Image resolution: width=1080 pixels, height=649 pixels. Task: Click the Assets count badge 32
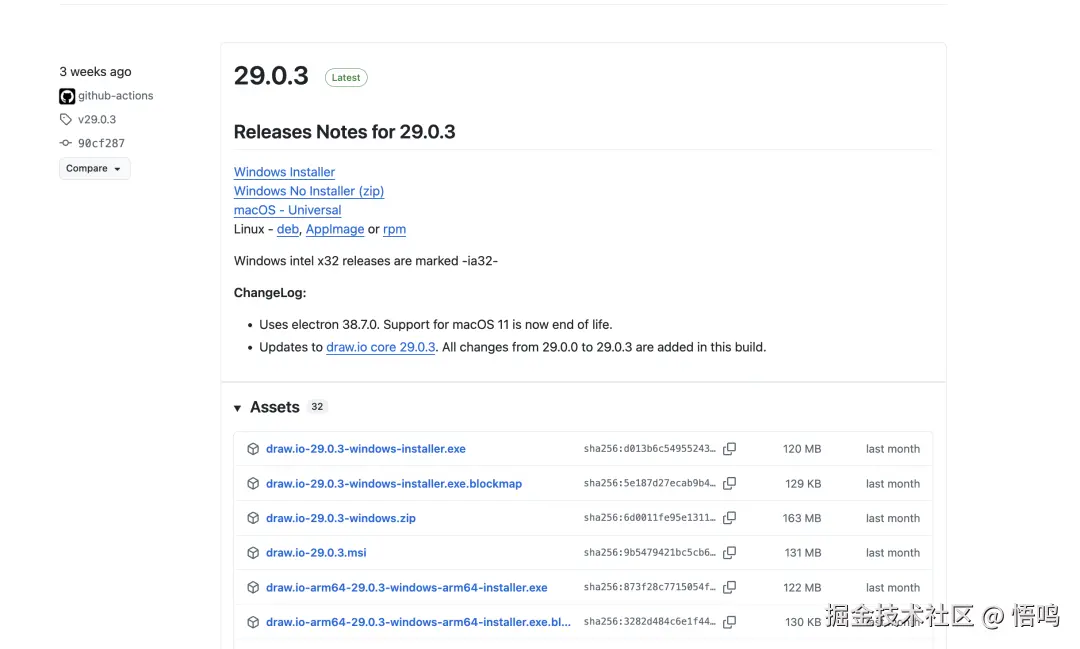click(317, 407)
